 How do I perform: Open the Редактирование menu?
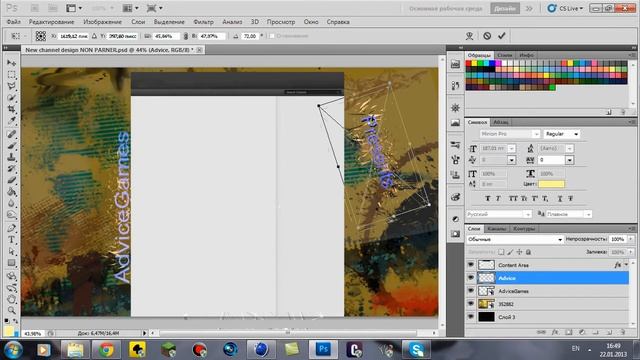(x=51, y=22)
